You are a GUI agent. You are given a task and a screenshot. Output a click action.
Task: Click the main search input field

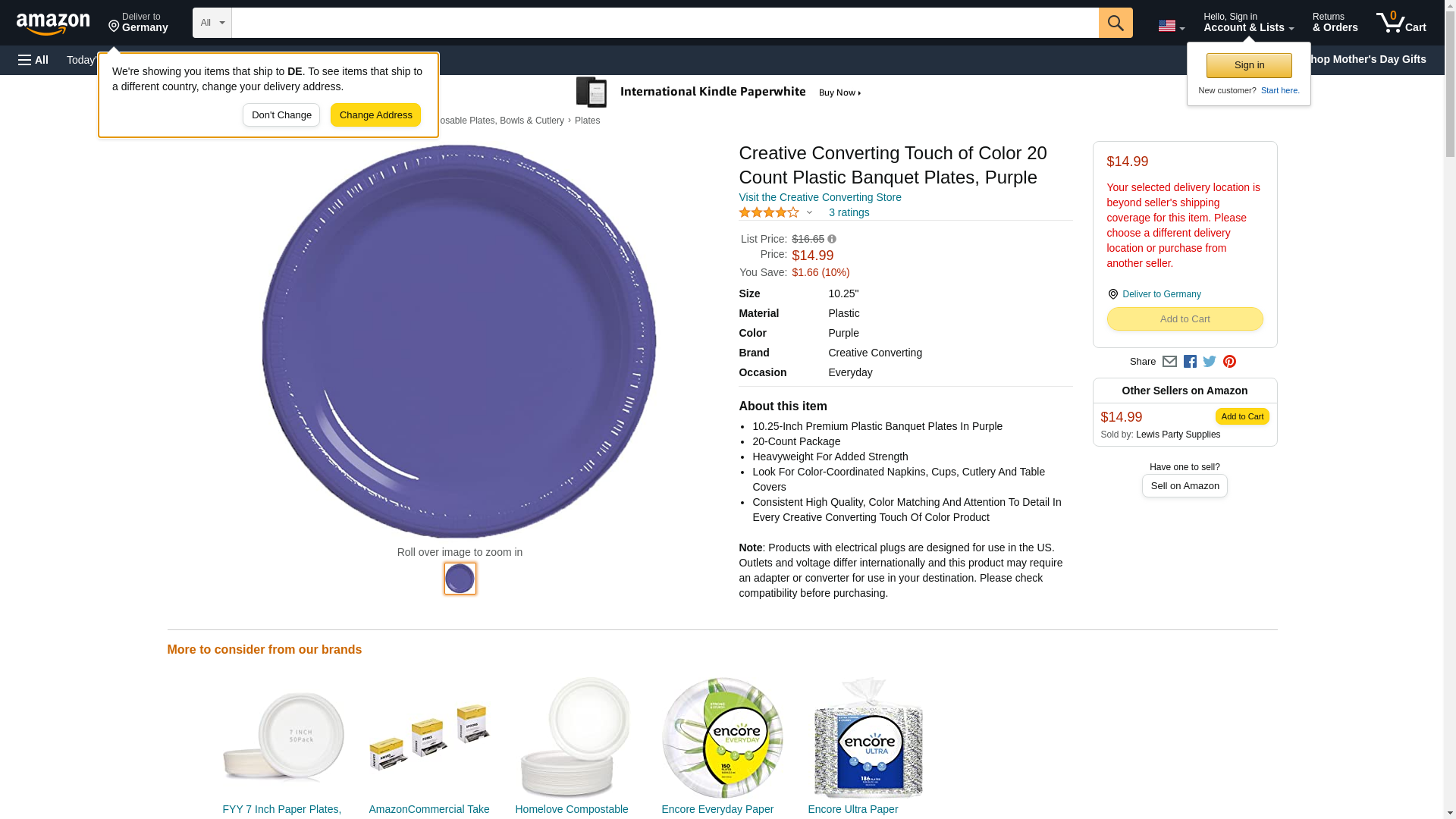(x=665, y=23)
